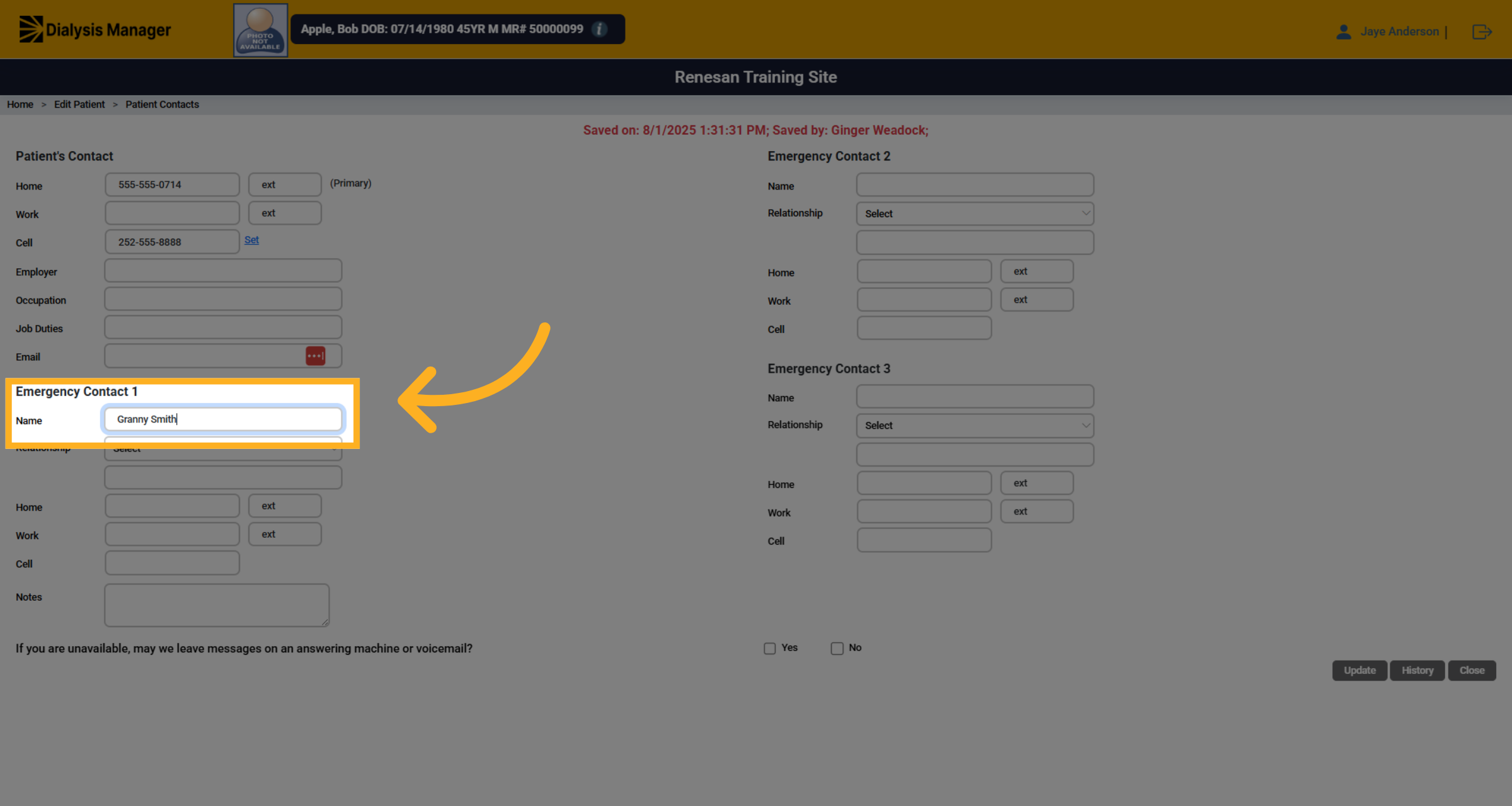Click the Email input field
Image resolution: width=1512 pixels, height=806 pixels.
[x=223, y=356]
